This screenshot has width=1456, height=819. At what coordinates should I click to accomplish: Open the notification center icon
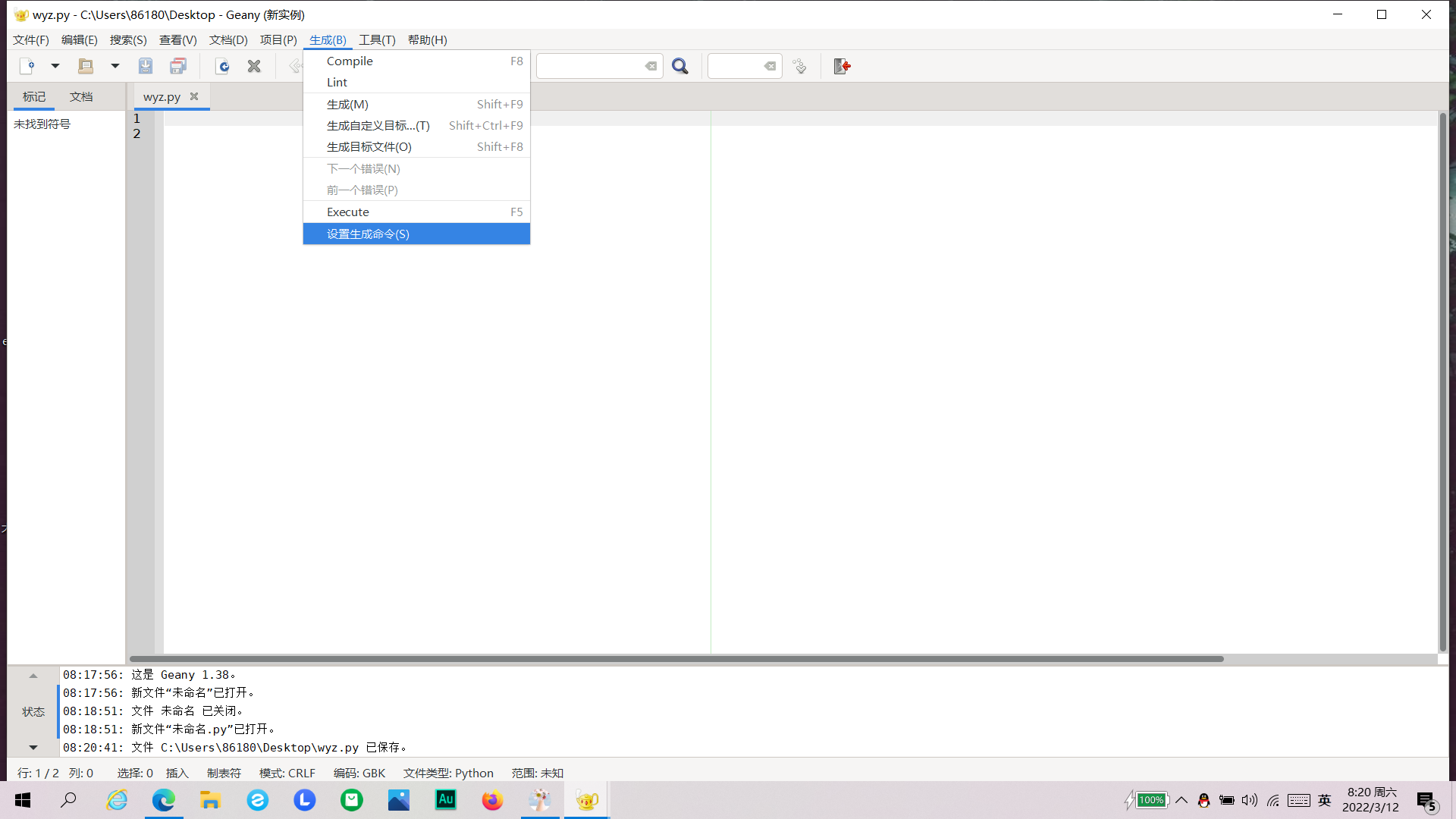click(x=1427, y=802)
